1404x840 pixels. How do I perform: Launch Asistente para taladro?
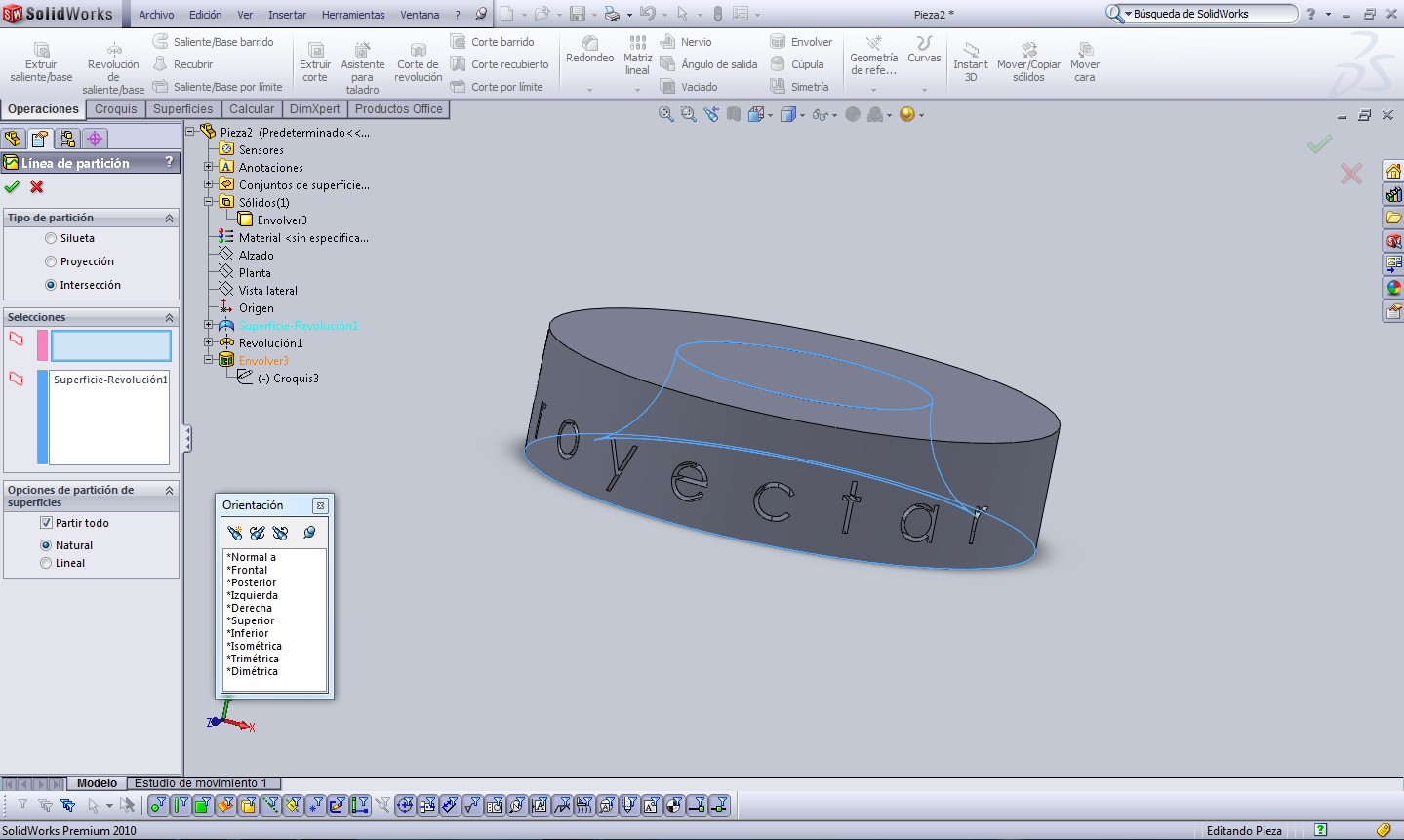point(362,68)
